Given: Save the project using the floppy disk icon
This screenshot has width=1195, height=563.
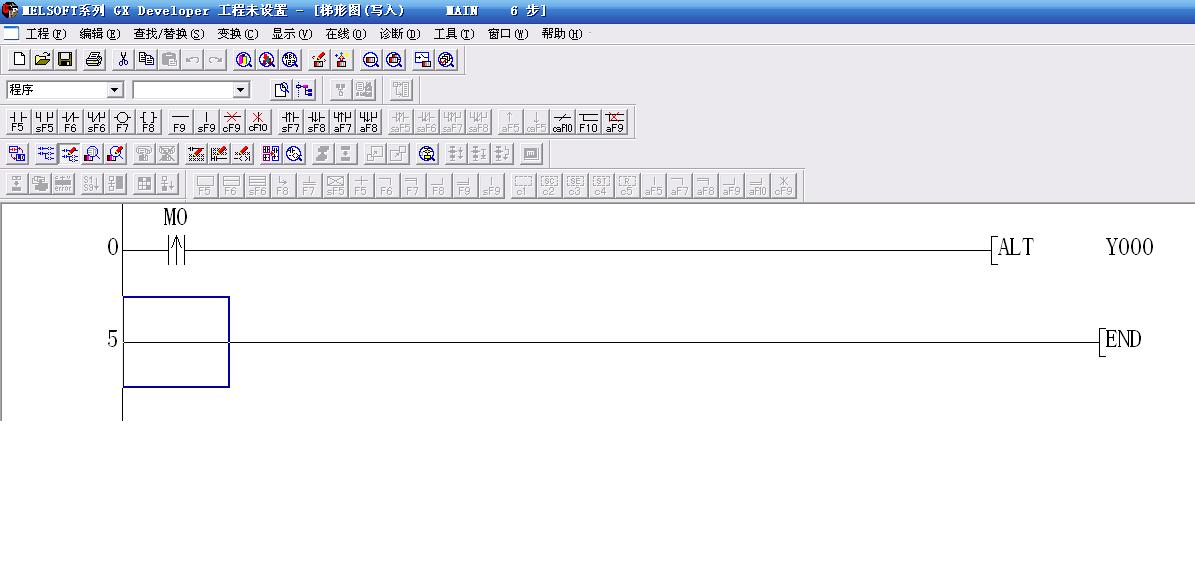Looking at the screenshot, I should click(65, 60).
